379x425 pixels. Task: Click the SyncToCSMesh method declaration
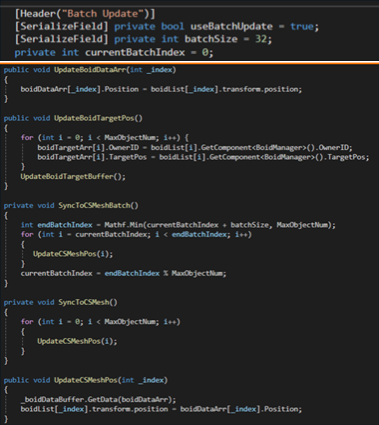[x=61, y=302]
